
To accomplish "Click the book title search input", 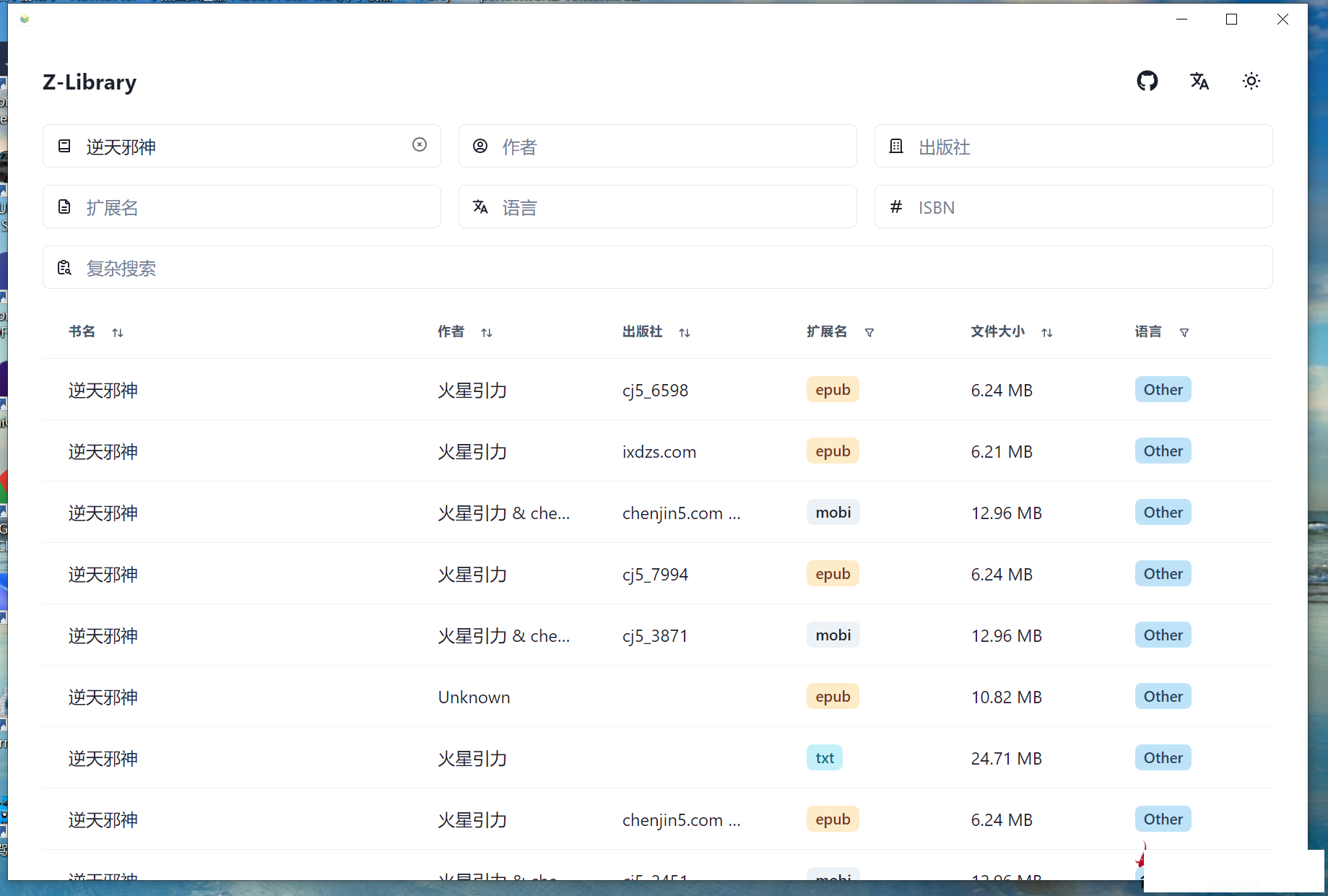I will click(242, 147).
